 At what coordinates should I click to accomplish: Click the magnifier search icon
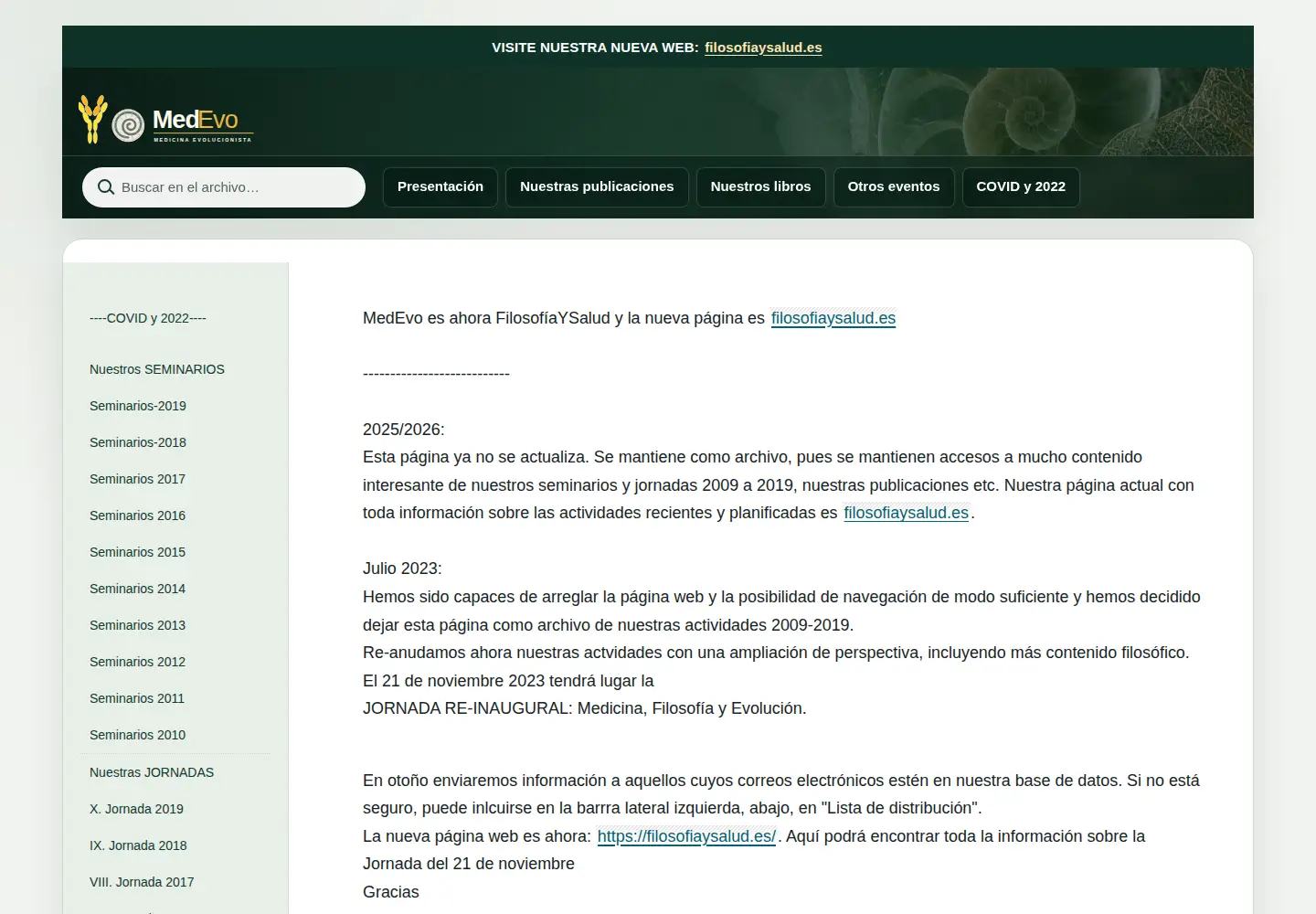click(106, 187)
